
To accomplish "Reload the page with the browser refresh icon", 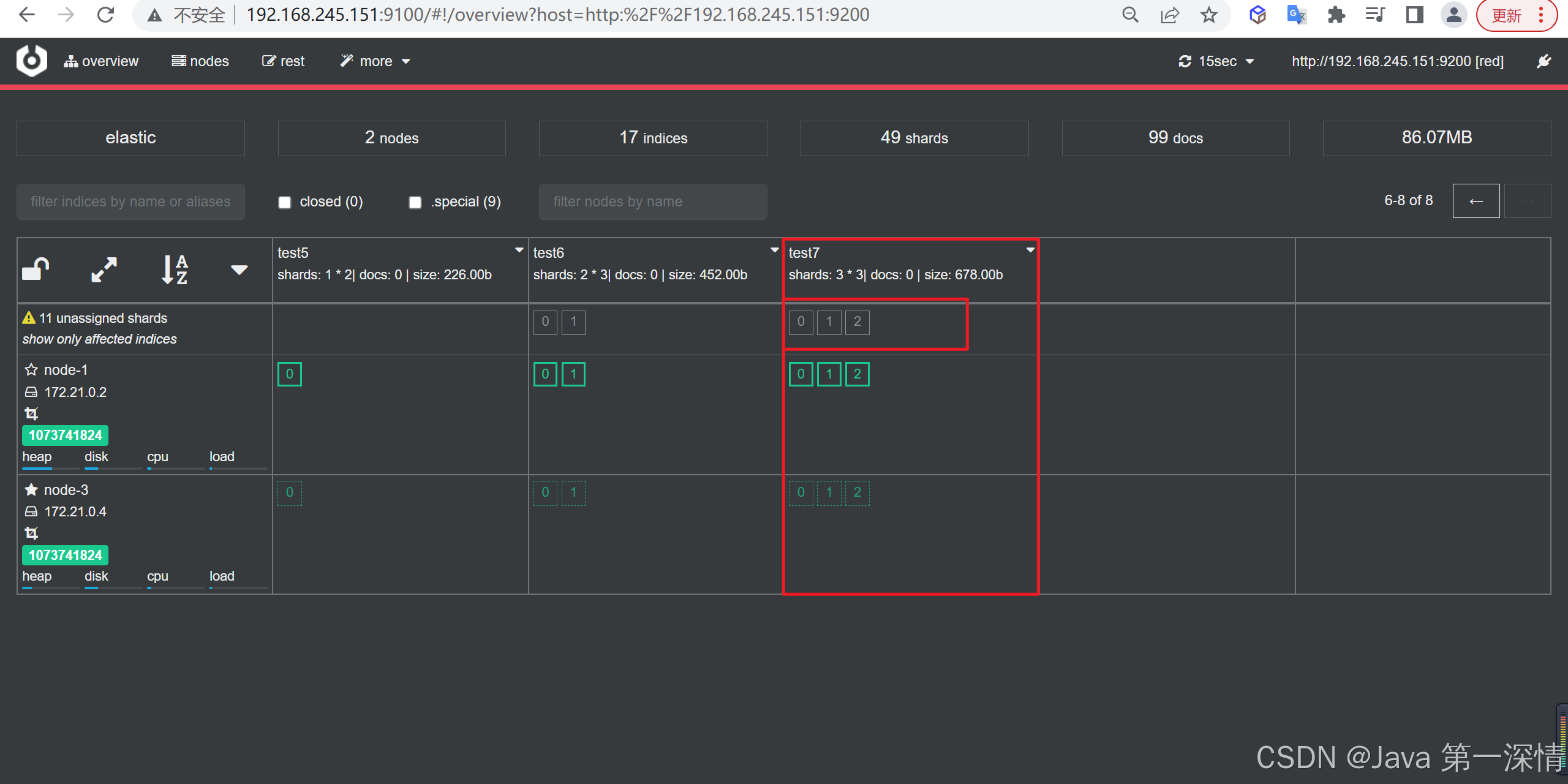I will pos(106,15).
